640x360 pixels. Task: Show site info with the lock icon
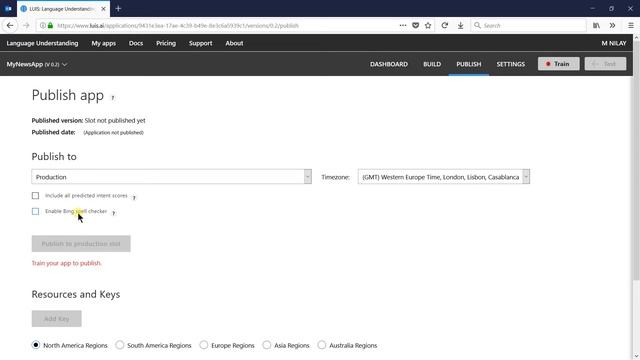click(50, 25)
